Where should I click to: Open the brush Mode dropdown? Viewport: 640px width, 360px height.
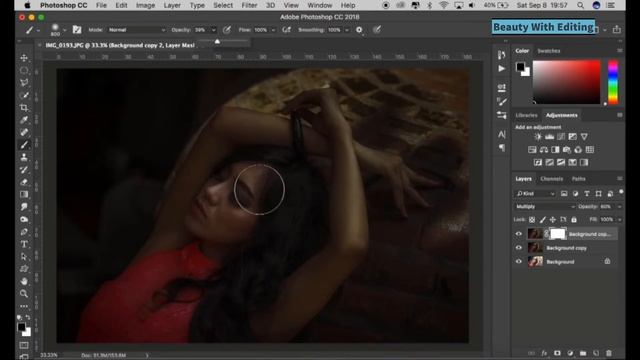click(x=137, y=30)
